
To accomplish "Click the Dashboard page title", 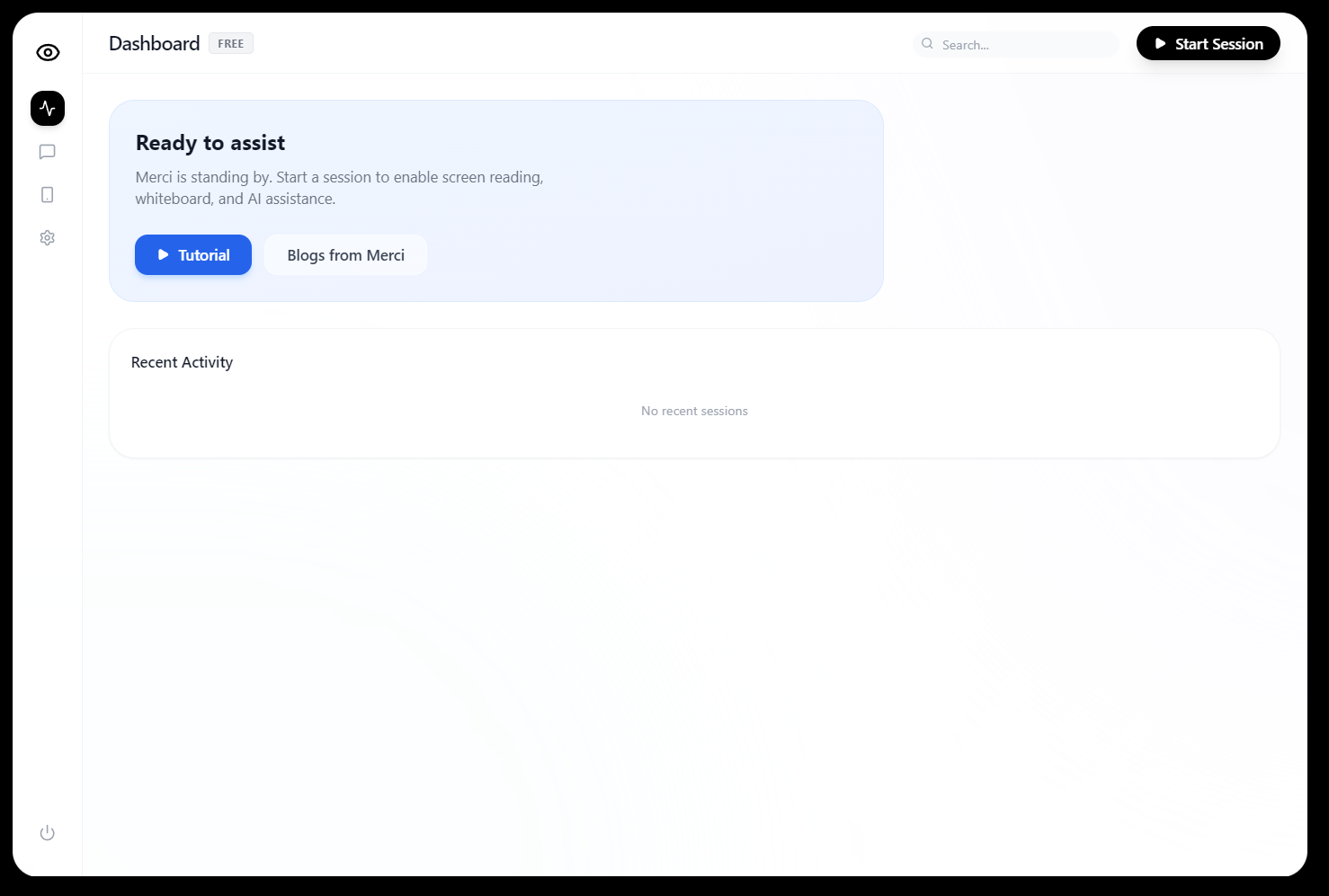I will (155, 43).
